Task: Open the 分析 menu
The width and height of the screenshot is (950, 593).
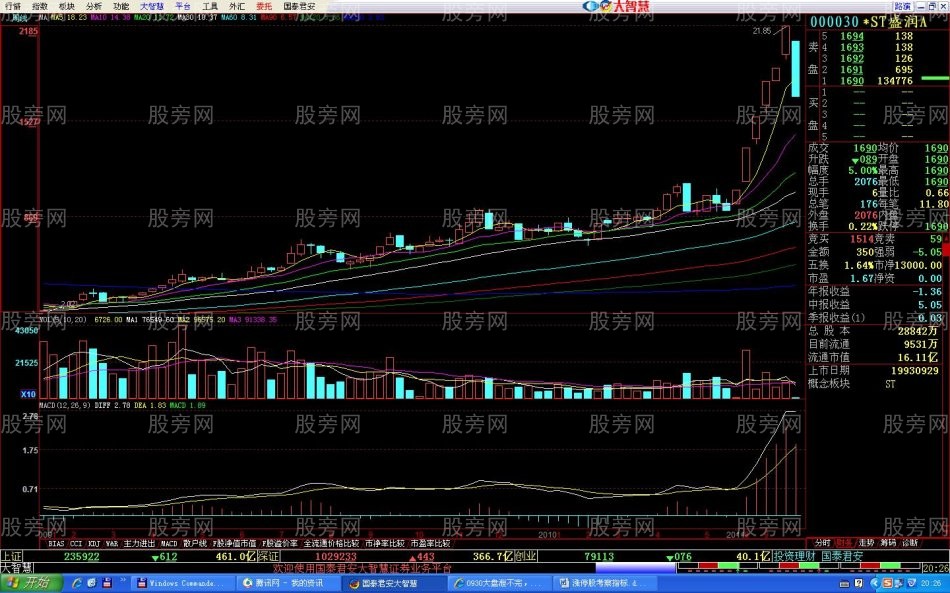Action: pyautogui.click(x=94, y=6)
